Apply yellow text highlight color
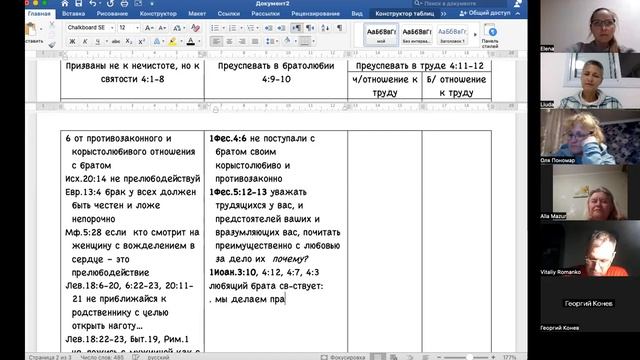 [173, 41]
